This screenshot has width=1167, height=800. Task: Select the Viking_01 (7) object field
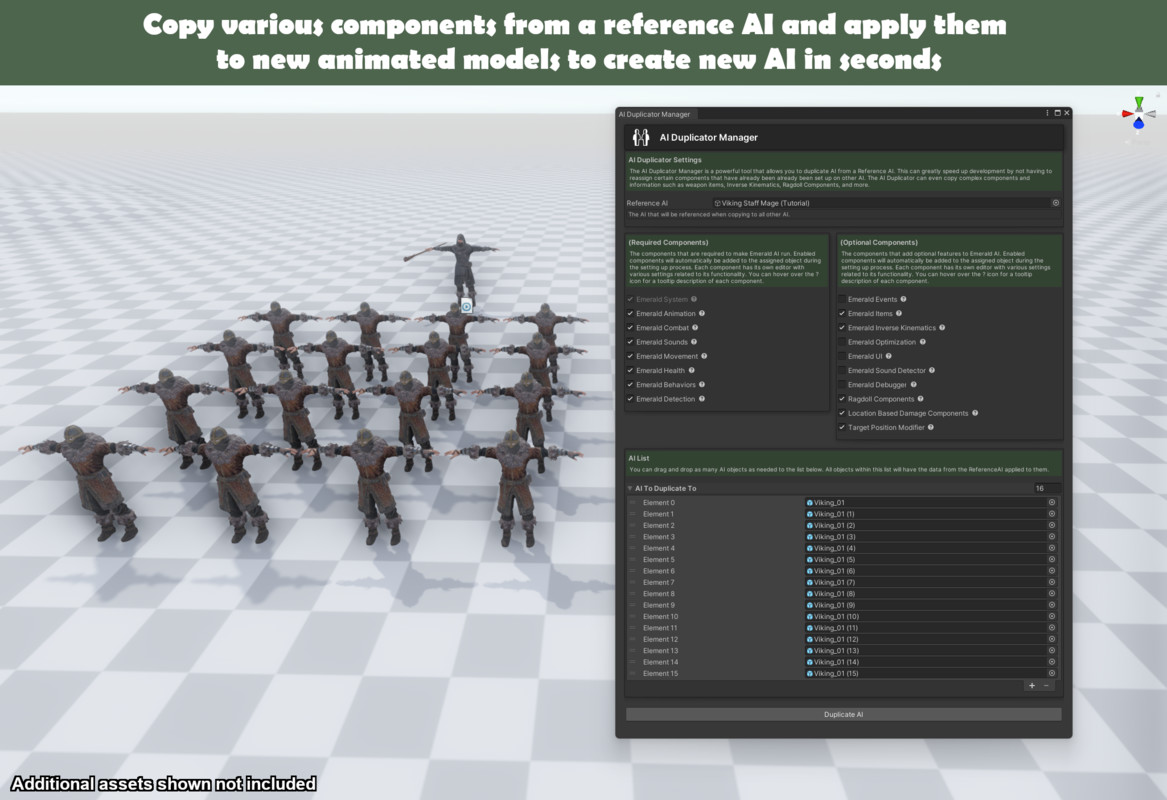[924, 583]
